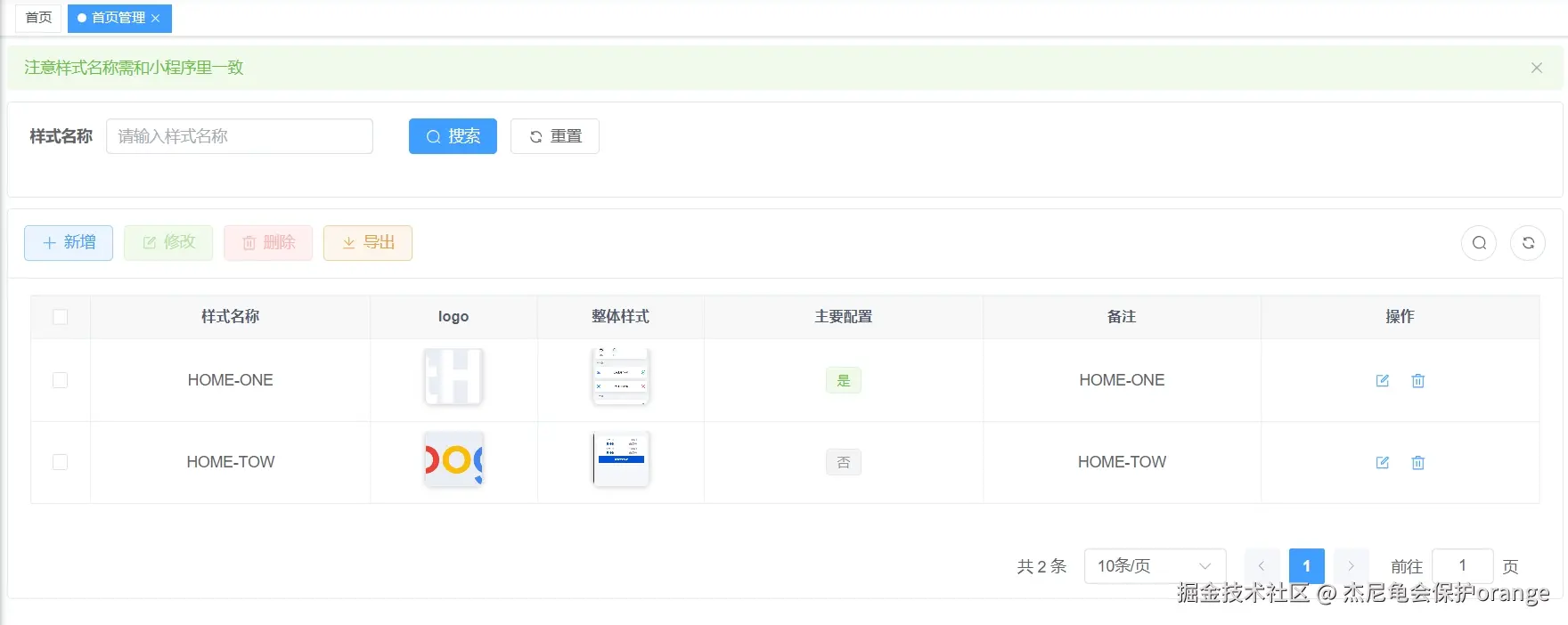
Task: Click the 删除 button
Action: click(x=268, y=242)
